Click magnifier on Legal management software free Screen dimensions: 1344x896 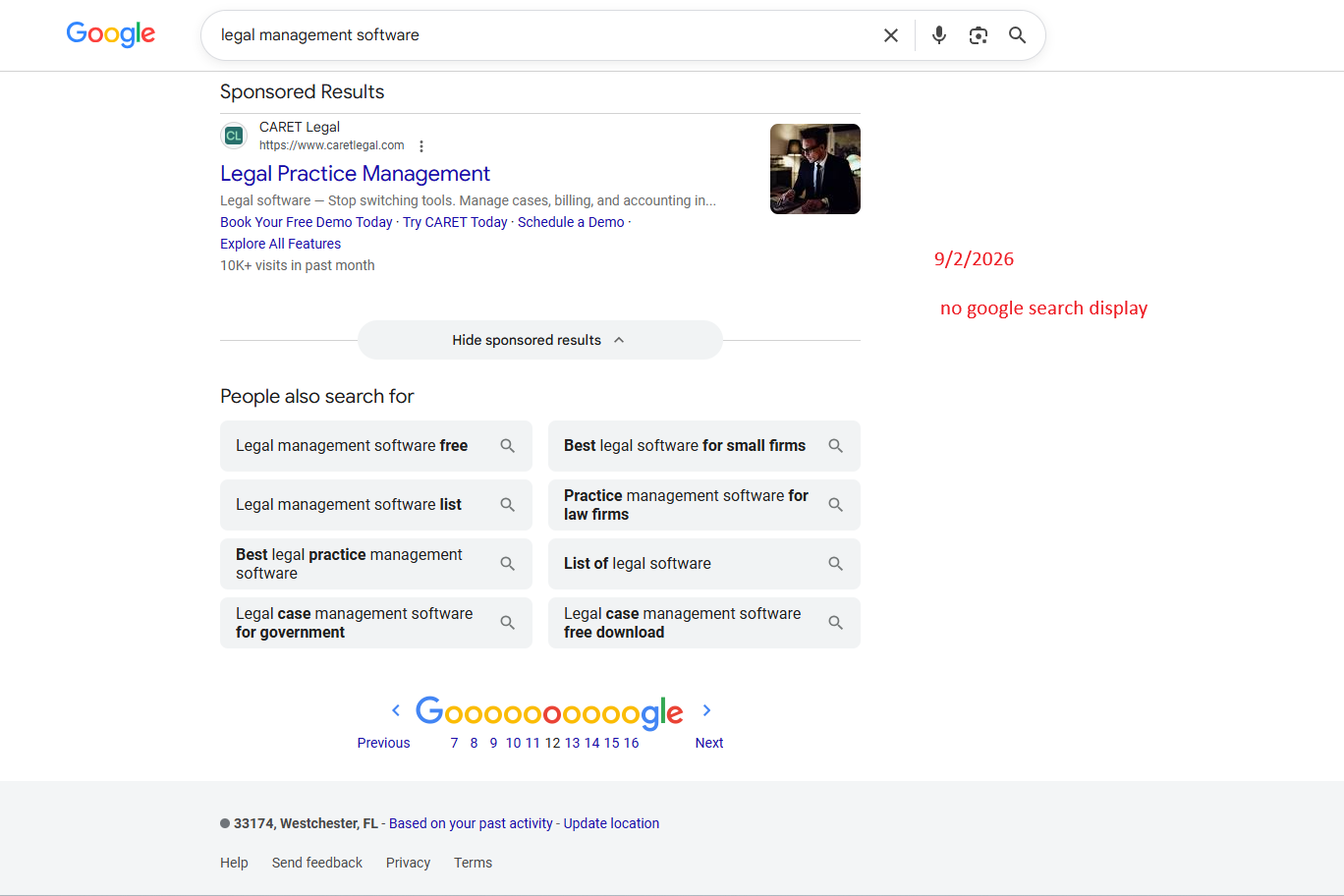click(x=508, y=446)
